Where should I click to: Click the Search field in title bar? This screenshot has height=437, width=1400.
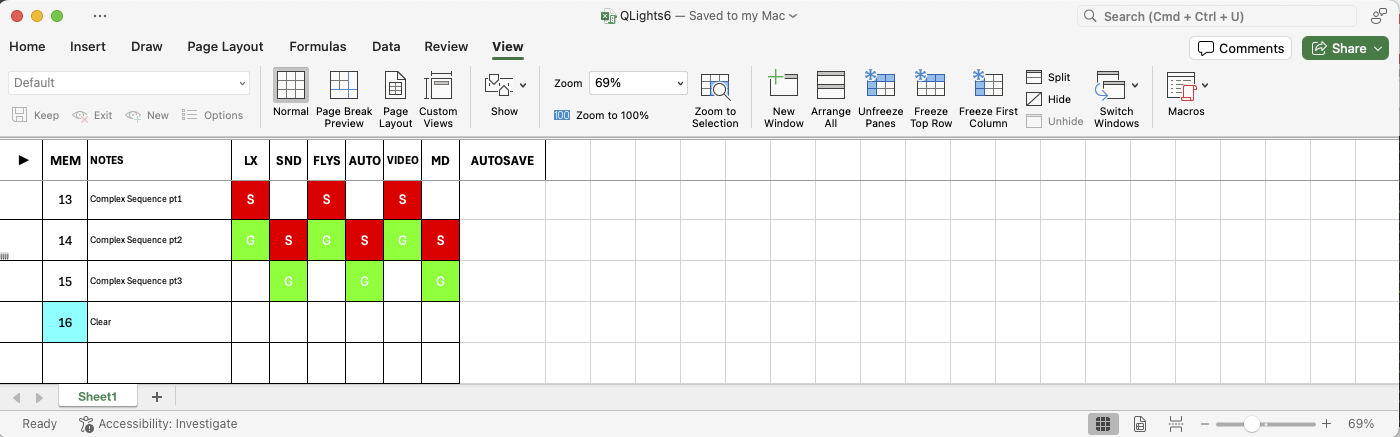1219,16
